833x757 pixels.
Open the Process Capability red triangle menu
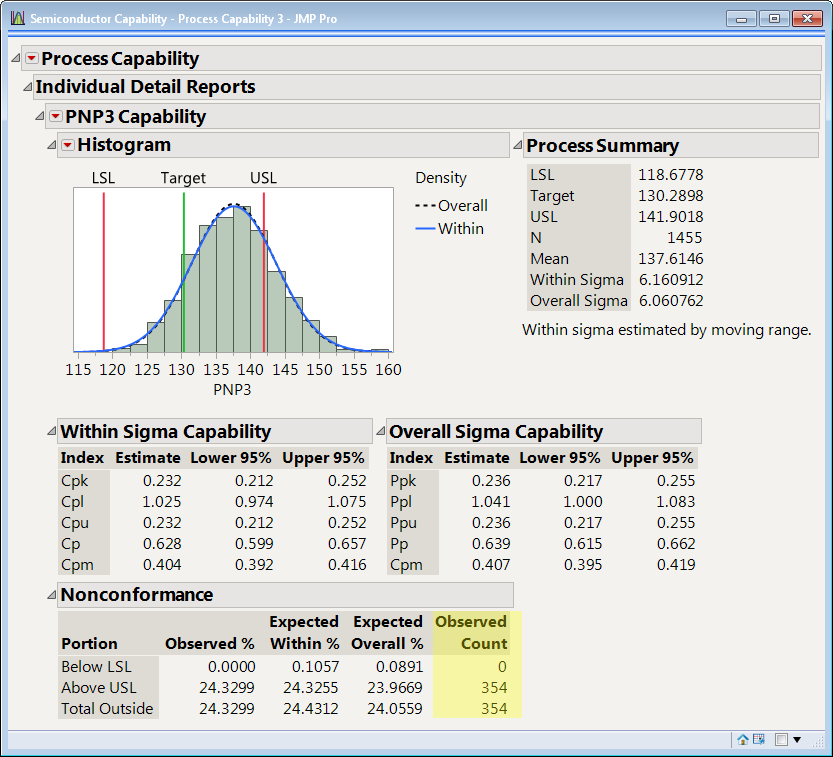[32, 58]
